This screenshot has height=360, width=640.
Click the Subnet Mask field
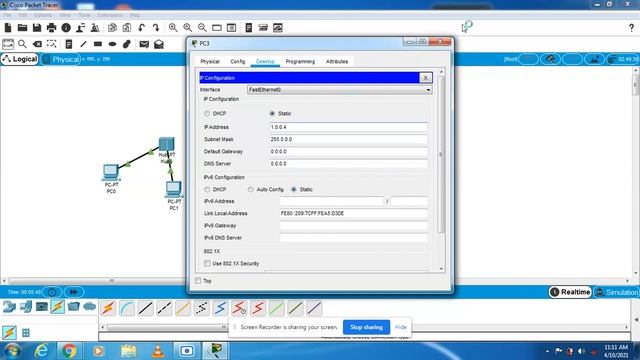click(349, 139)
